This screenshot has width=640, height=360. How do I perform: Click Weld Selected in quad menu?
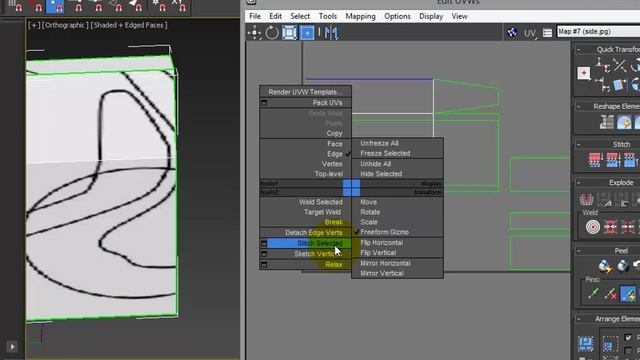click(x=320, y=202)
